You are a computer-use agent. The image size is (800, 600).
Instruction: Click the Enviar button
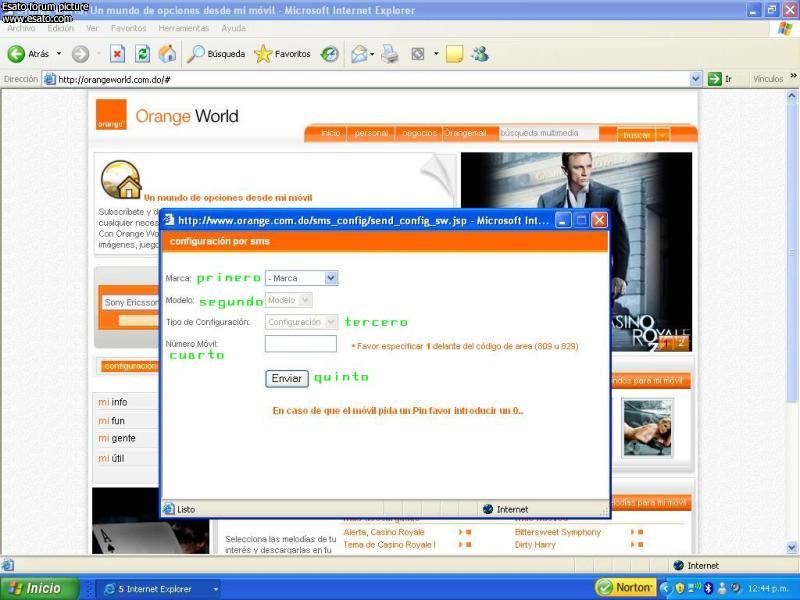[287, 379]
